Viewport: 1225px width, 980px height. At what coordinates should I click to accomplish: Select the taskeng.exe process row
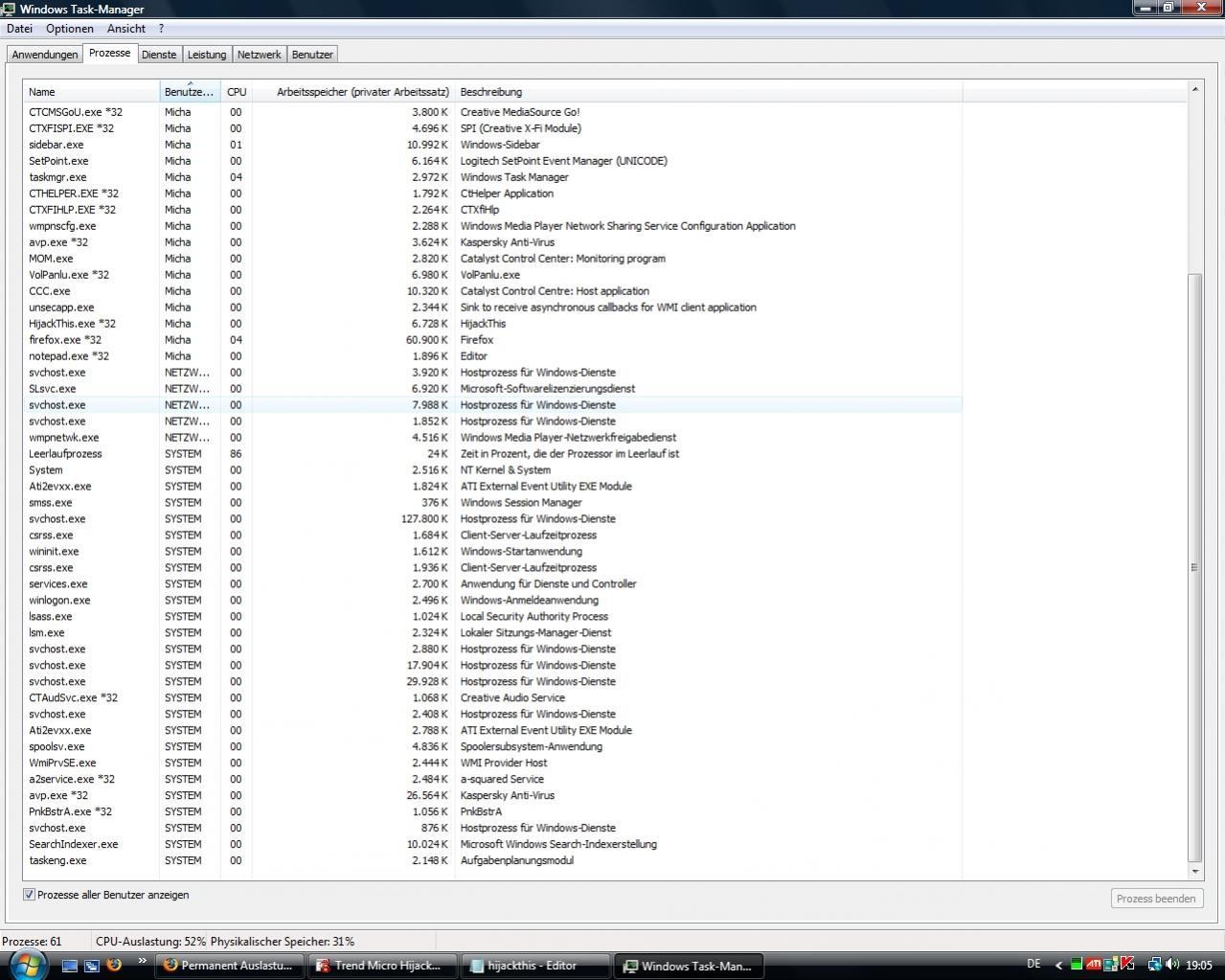(x=492, y=861)
